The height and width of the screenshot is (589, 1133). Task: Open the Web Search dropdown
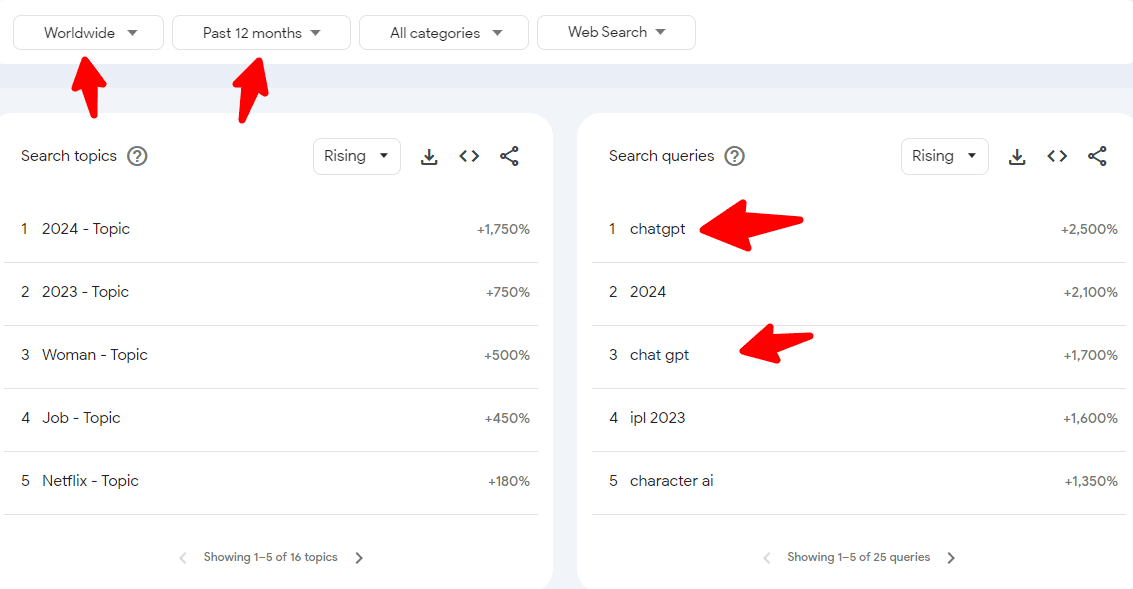click(x=616, y=32)
